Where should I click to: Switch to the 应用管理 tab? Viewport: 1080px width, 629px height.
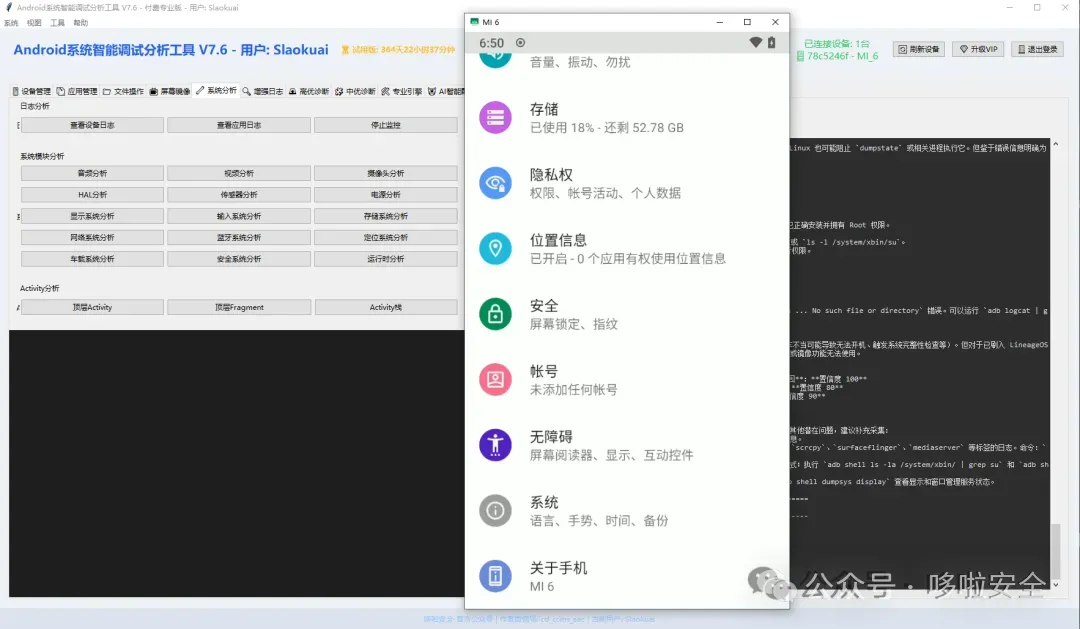[77, 91]
